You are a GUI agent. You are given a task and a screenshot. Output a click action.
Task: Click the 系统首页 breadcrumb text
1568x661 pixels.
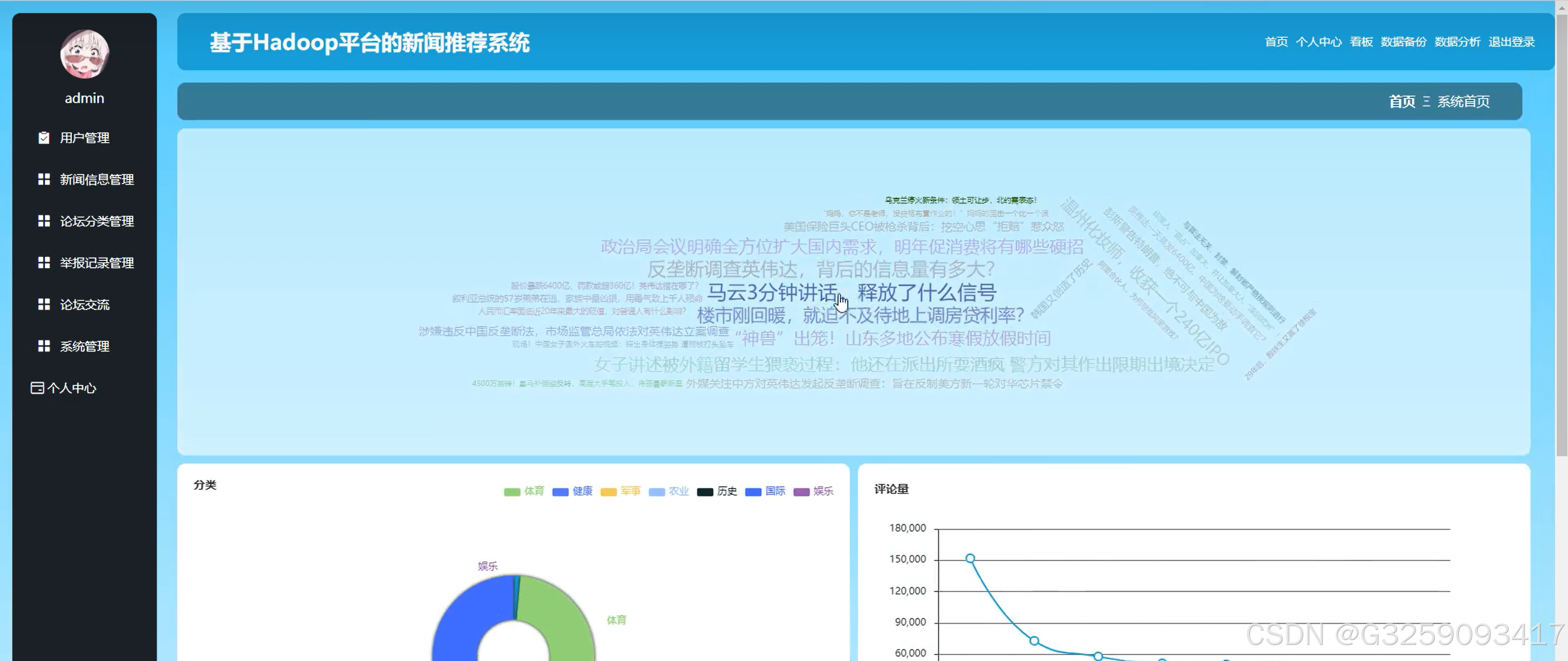1463,102
